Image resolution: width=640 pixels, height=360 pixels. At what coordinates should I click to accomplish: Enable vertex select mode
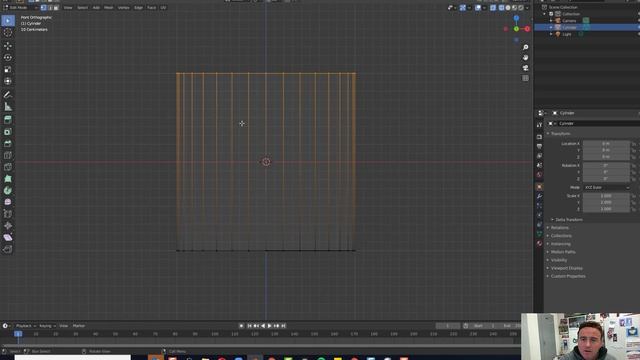[x=44, y=7]
